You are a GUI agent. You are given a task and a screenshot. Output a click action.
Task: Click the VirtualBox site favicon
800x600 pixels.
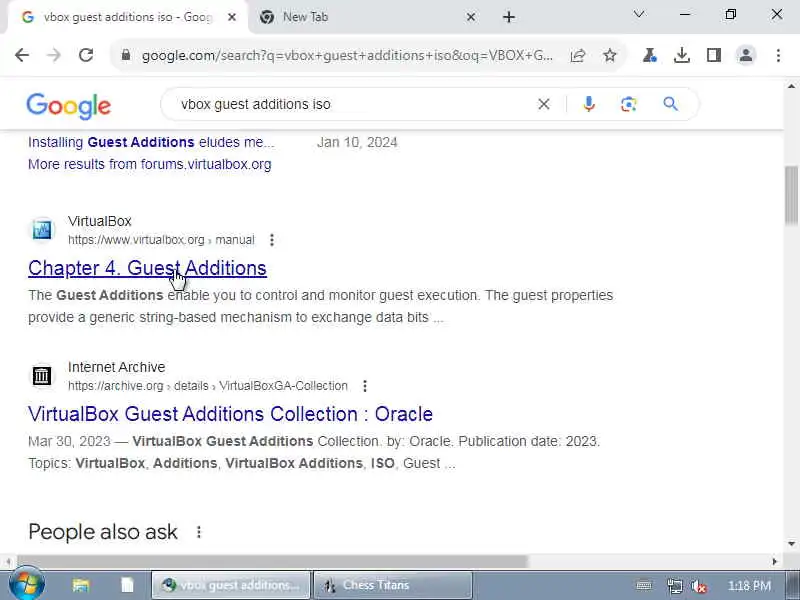(42, 230)
